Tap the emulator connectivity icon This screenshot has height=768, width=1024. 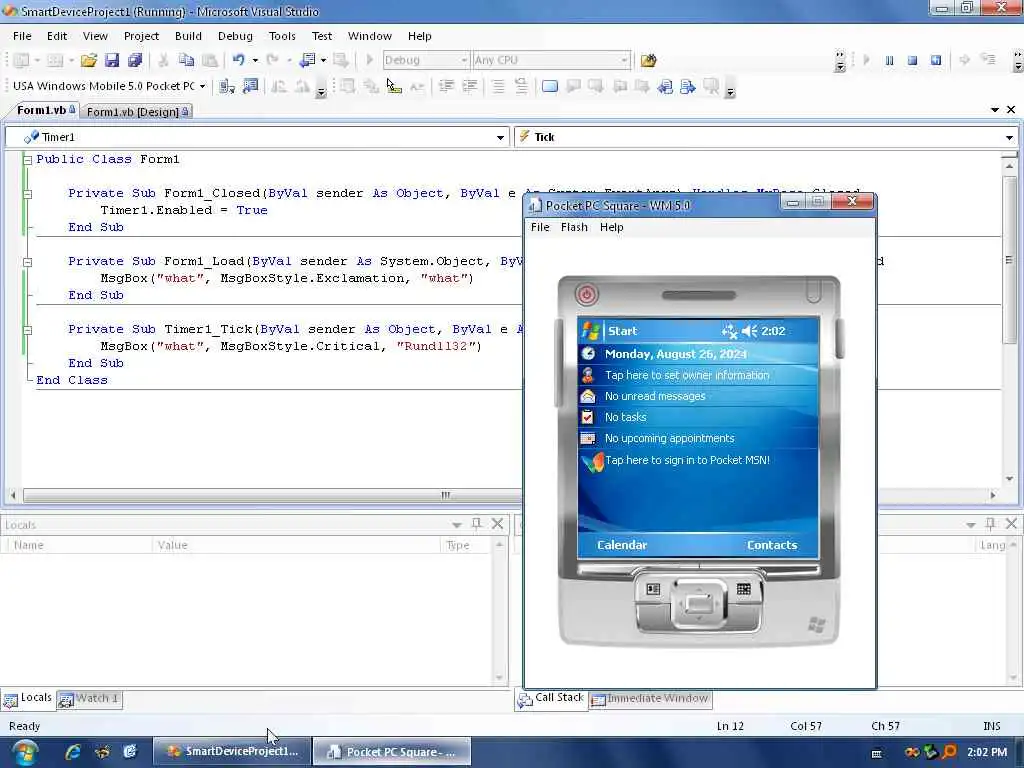pyautogui.click(x=729, y=331)
